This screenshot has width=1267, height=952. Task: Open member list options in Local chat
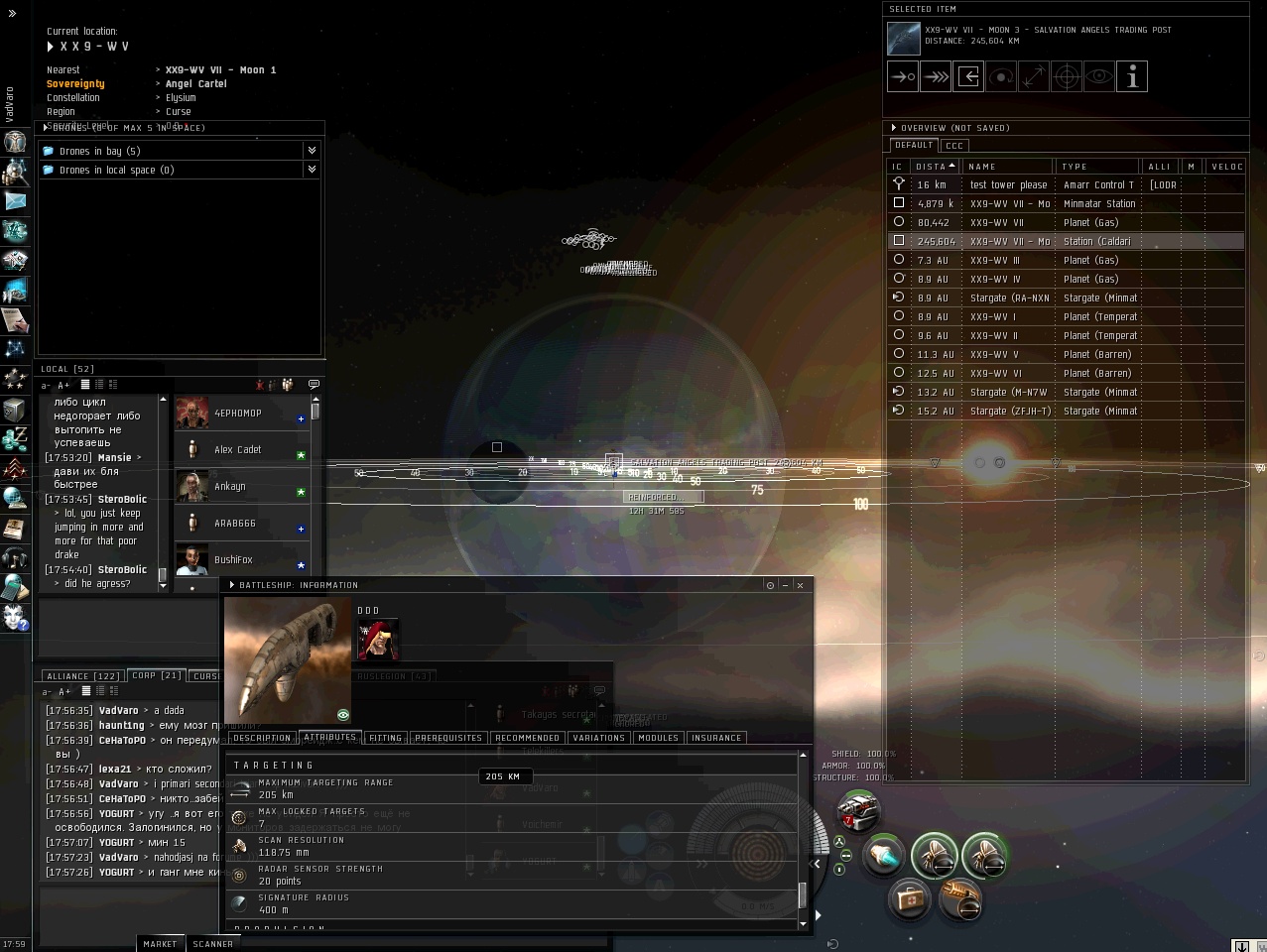(315, 385)
